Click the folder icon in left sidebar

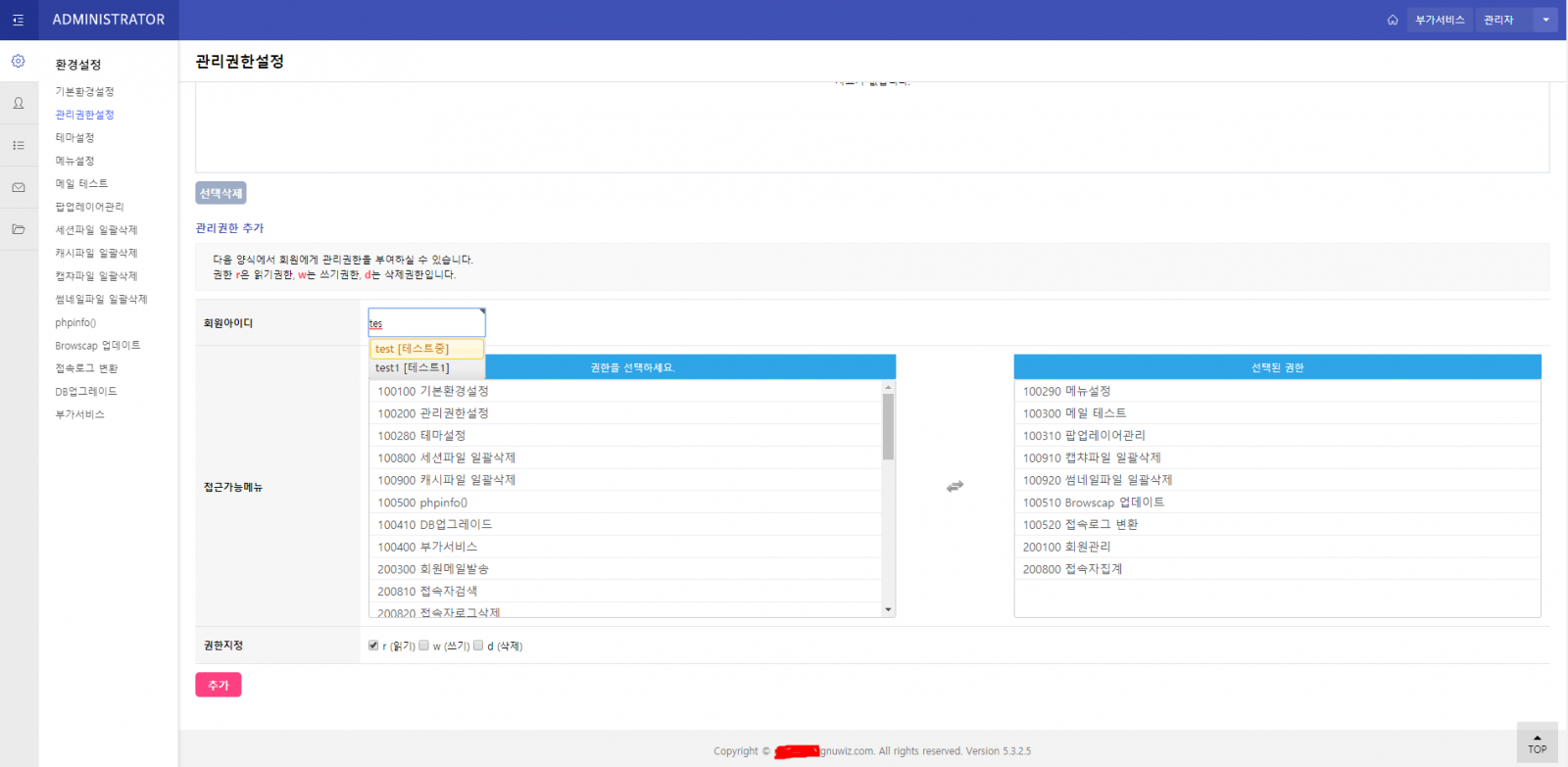pyautogui.click(x=18, y=229)
